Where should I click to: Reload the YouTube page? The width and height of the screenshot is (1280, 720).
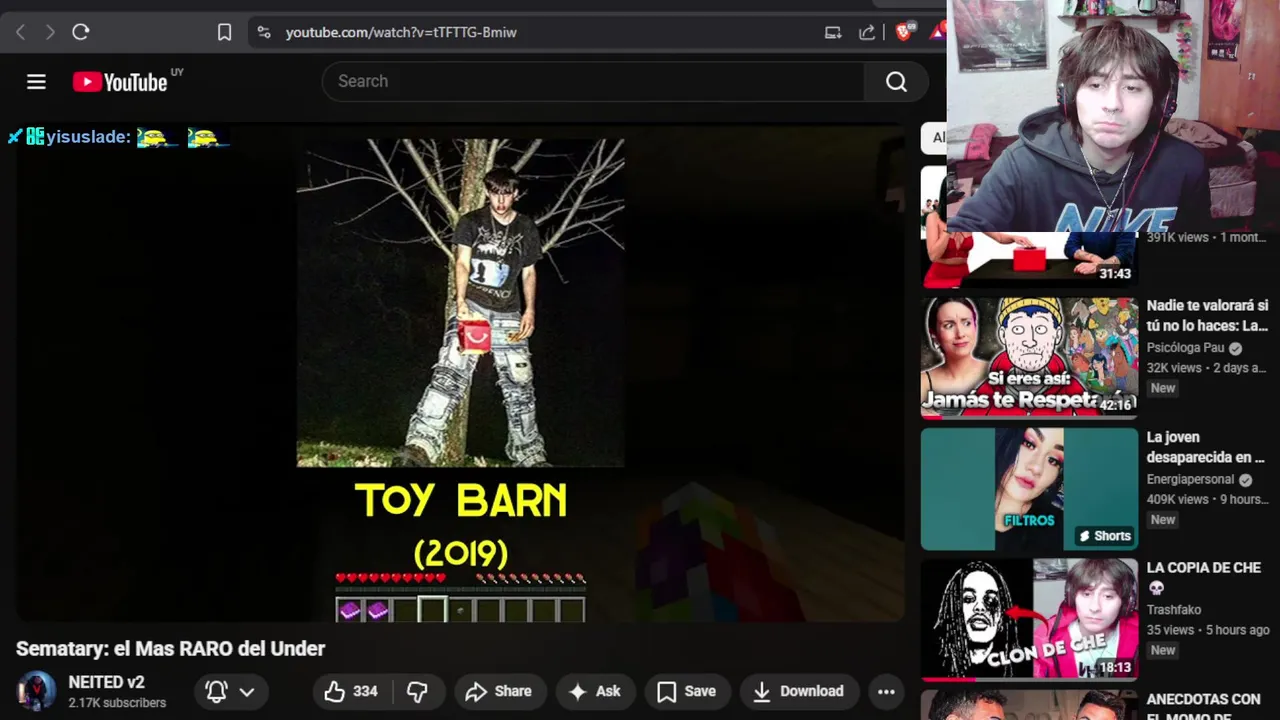(81, 32)
